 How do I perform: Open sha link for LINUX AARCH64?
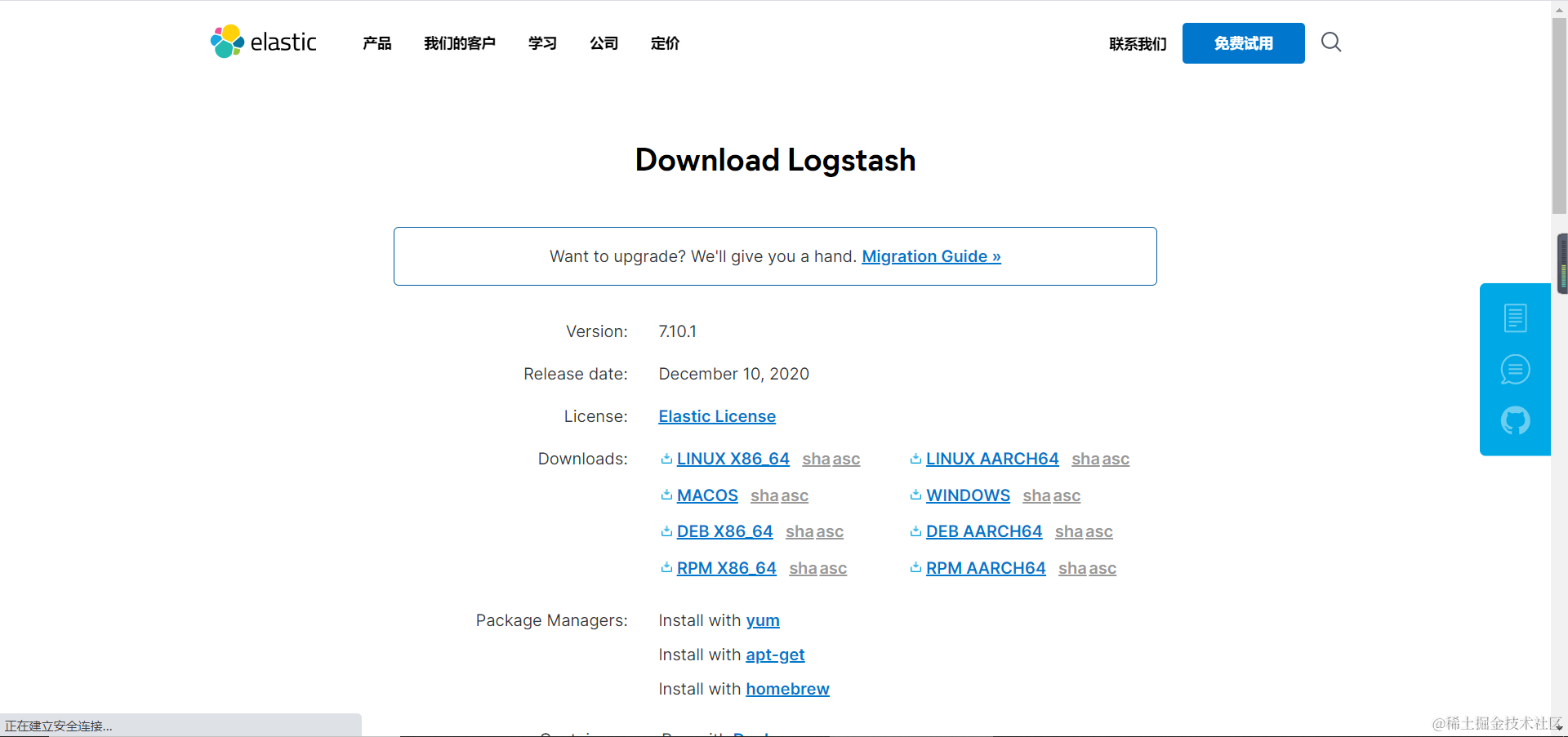[x=1085, y=460]
